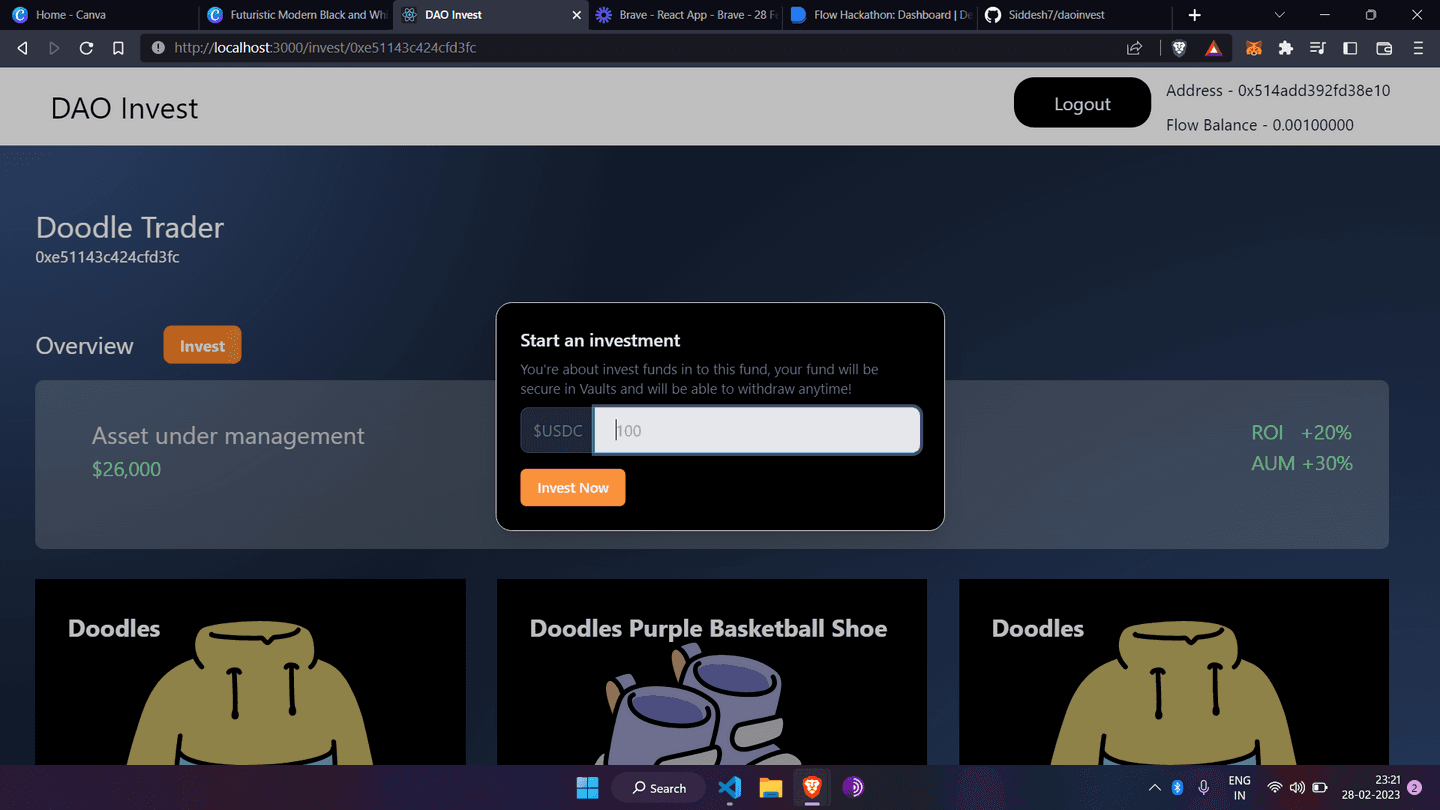Click the Bluetooth tray icon
The width and height of the screenshot is (1440, 810).
click(1177, 788)
